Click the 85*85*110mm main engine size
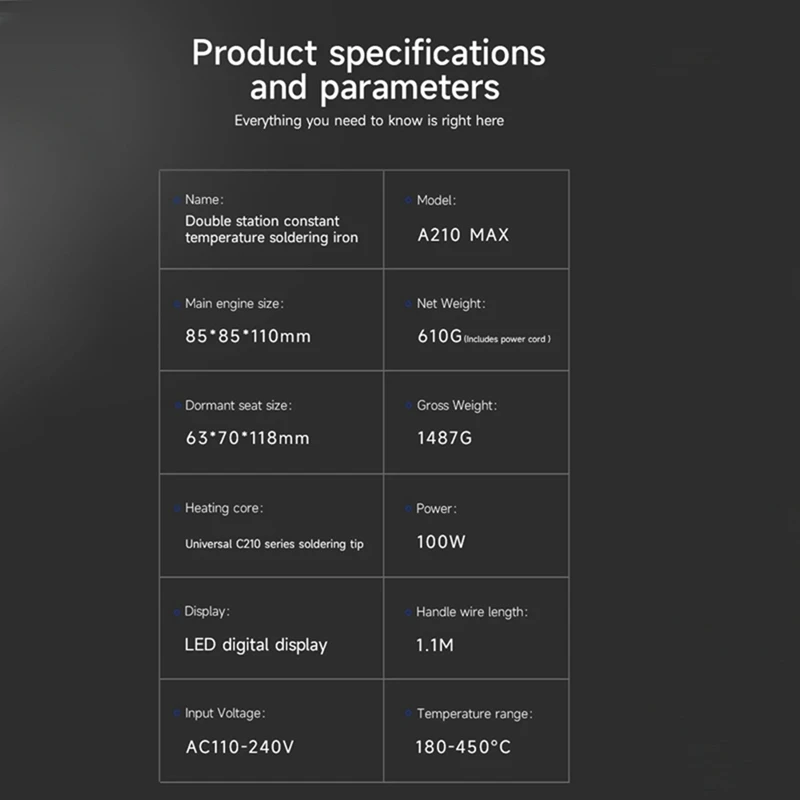Viewport: 800px width, 800px height. (248, 336)
